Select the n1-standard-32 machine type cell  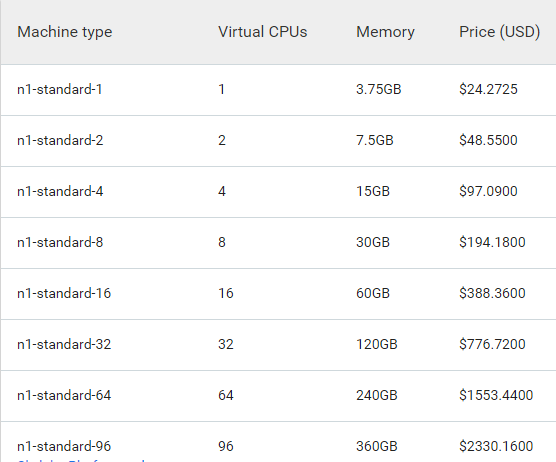coord(64,345)
